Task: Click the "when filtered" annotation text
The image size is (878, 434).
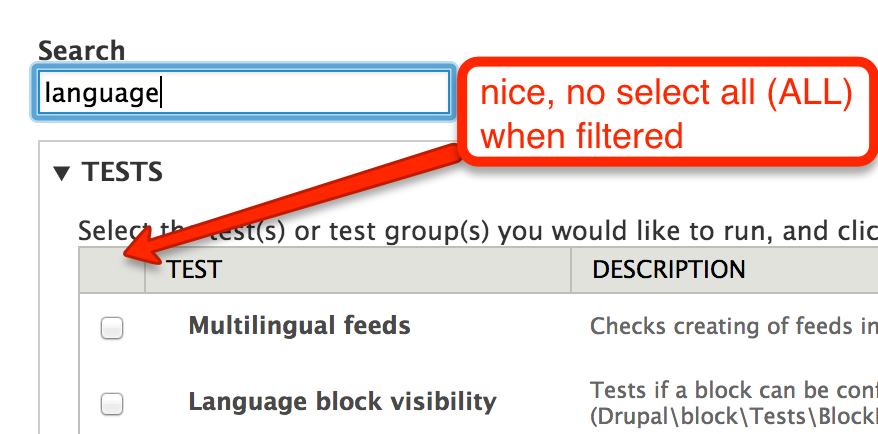Action: [x=581, y=134]
